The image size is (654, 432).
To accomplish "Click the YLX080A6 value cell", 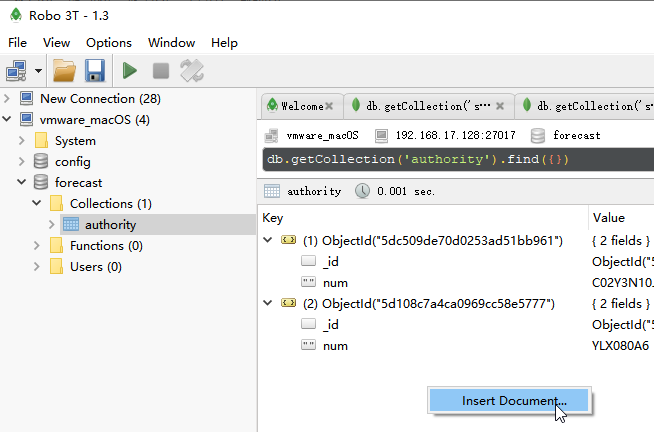I will [x=620, y=346].
